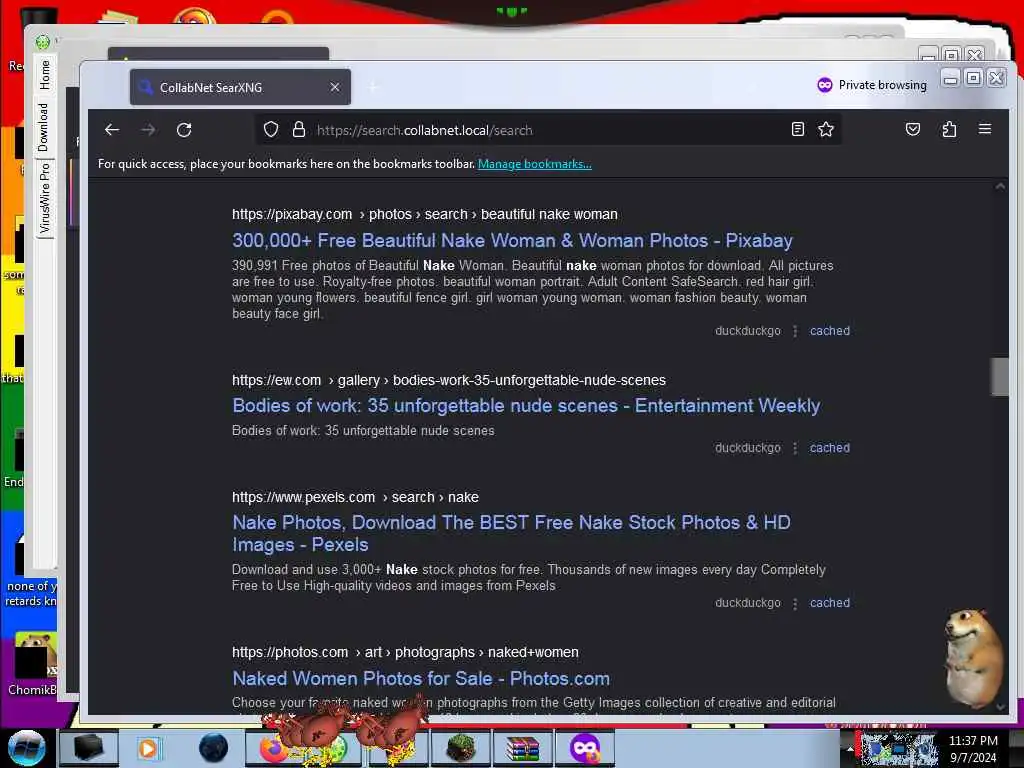Click the forward navigation arrow

pos(148,130)
